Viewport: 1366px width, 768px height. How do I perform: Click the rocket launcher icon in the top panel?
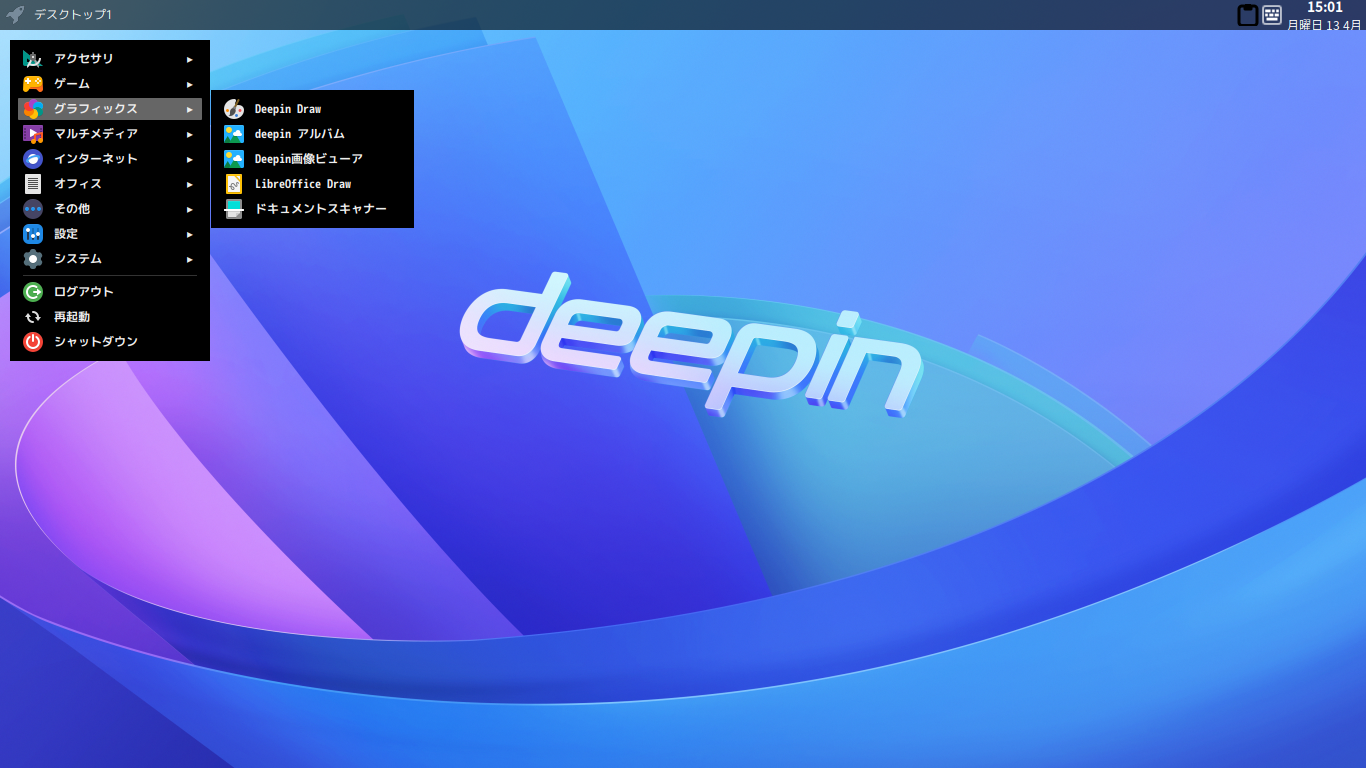pyautogui.click(x=15, y=15)
